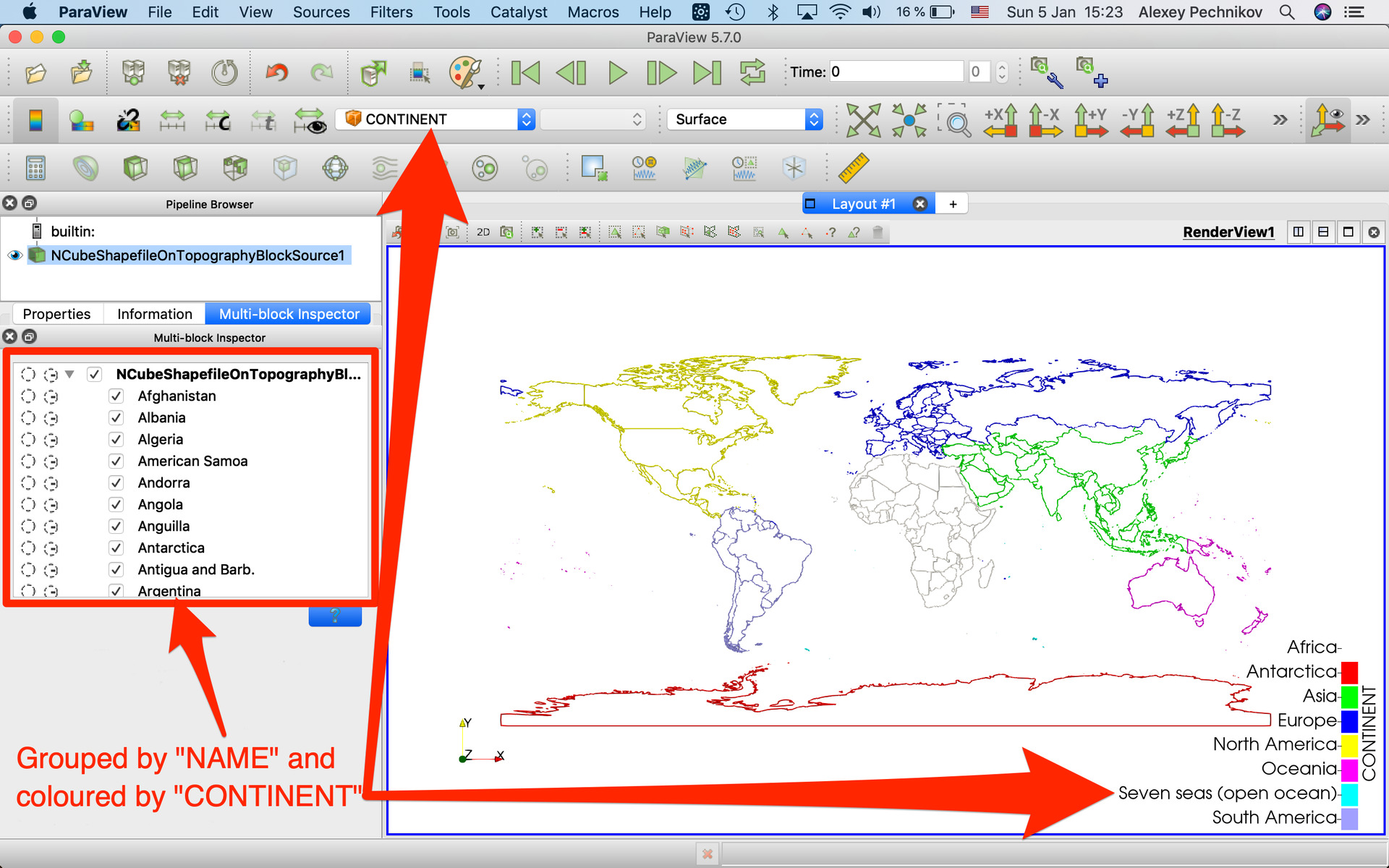Image resolution: width=1389 pixels, height=868 pixels.
Task: Click Rescale to custom range icon
Action: point(218,120)
